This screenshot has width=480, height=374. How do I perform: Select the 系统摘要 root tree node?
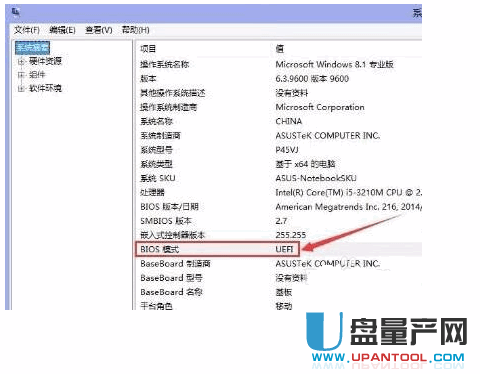tap(32, 48)
